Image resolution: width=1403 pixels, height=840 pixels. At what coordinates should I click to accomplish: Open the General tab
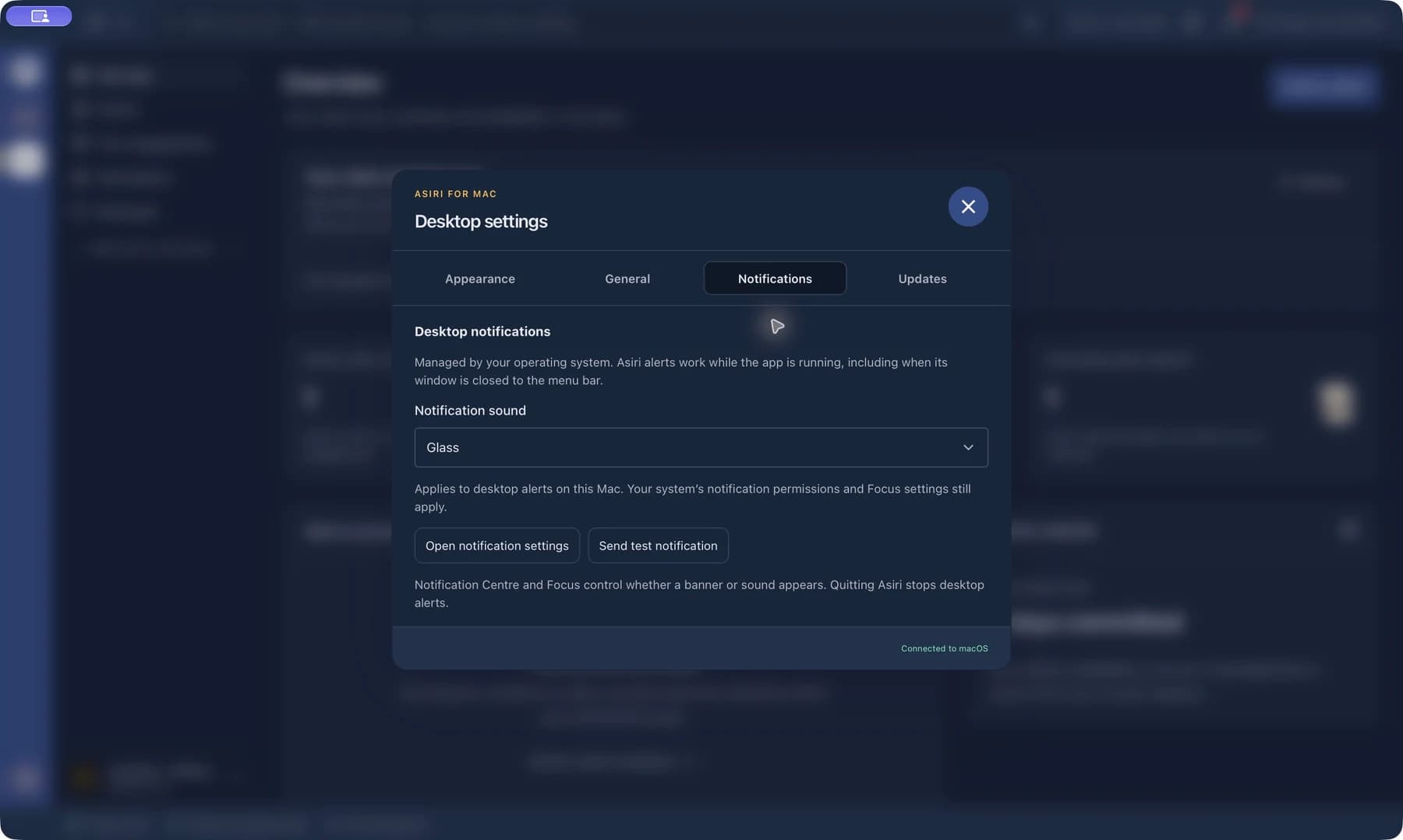[627, 278]
